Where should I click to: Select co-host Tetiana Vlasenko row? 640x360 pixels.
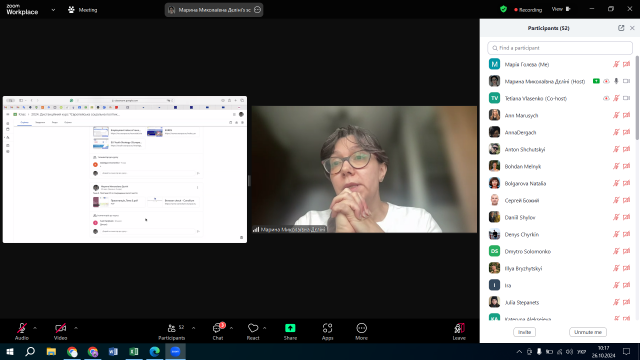tap(560, 98)
